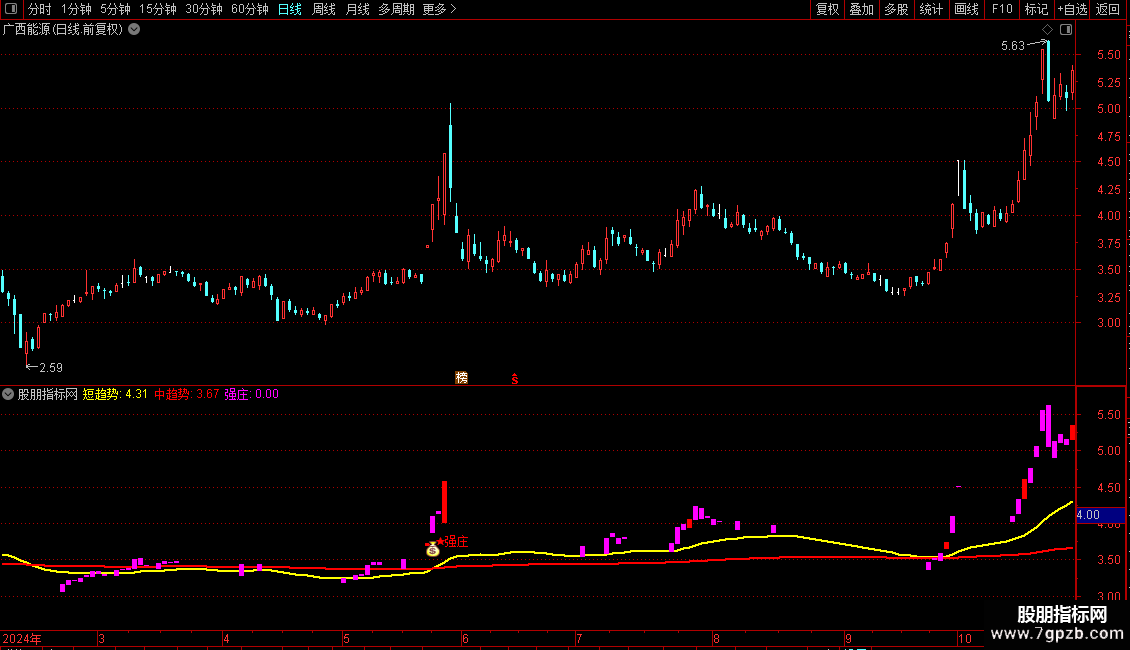1130x650 pixels.
Task: Open the 广西能源 chart settings dropdown
Action: [134, 30]
